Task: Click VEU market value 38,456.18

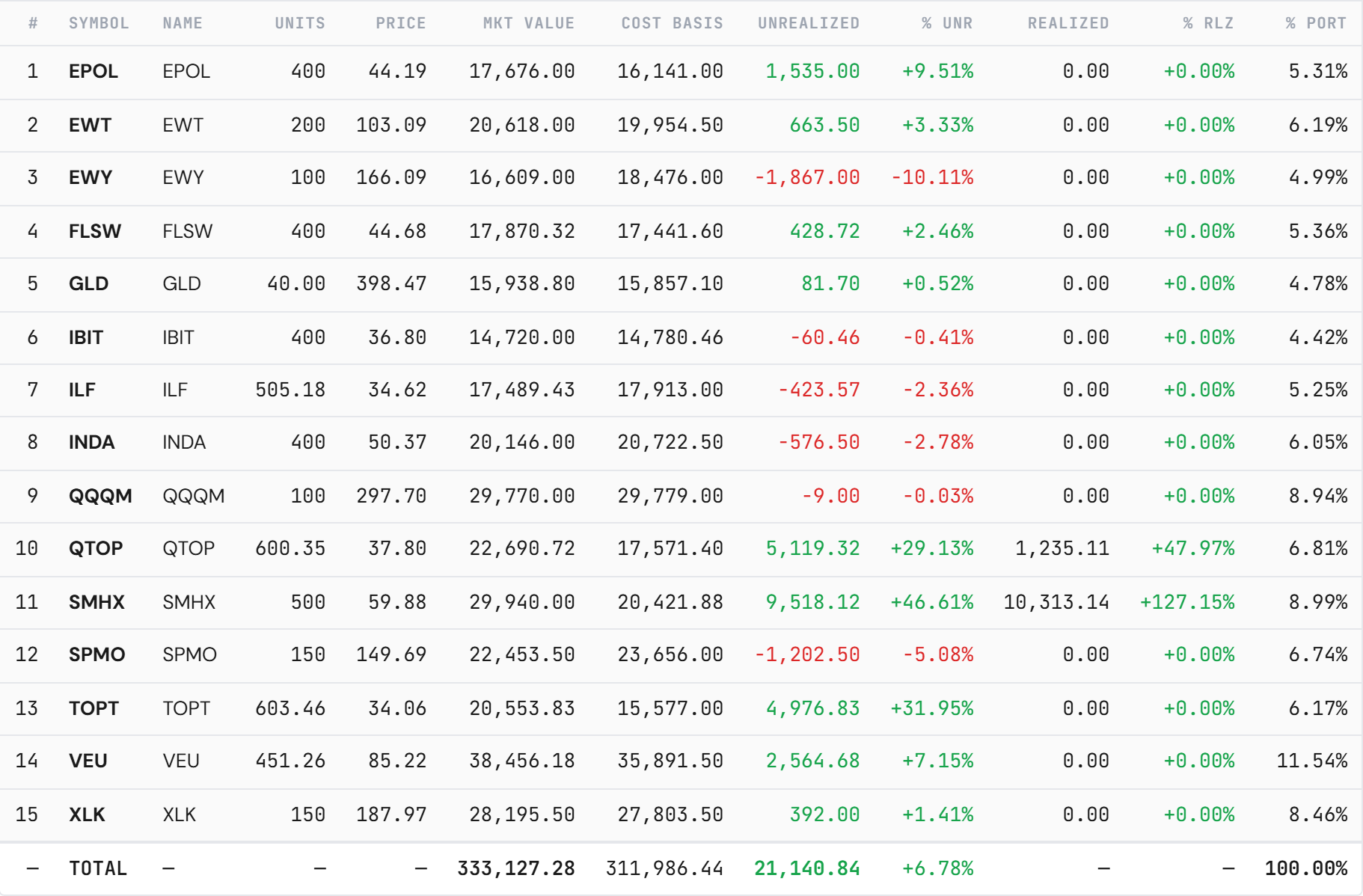Action: coord(522,761)
